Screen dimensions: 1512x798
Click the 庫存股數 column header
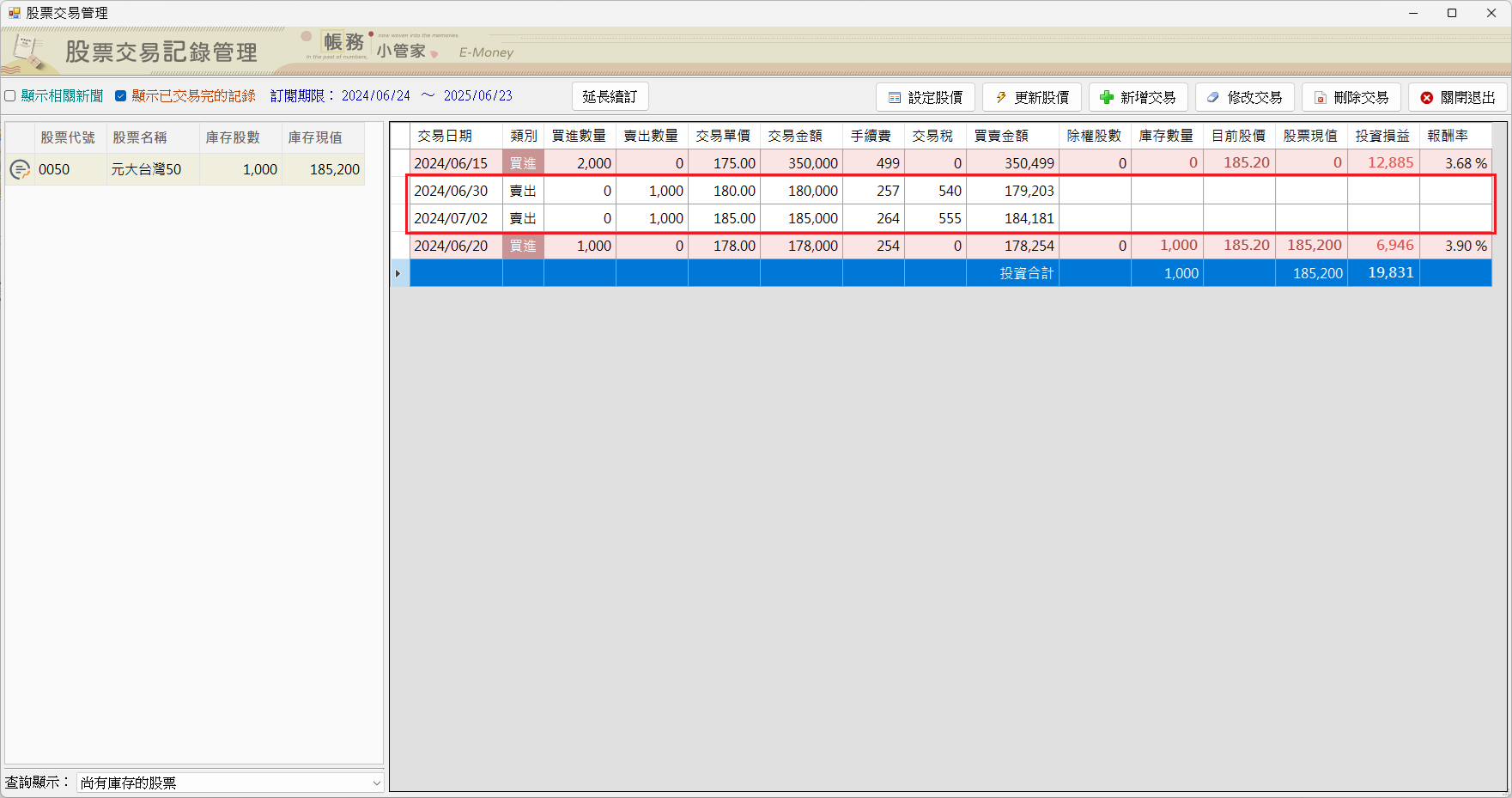pos(240,137)
